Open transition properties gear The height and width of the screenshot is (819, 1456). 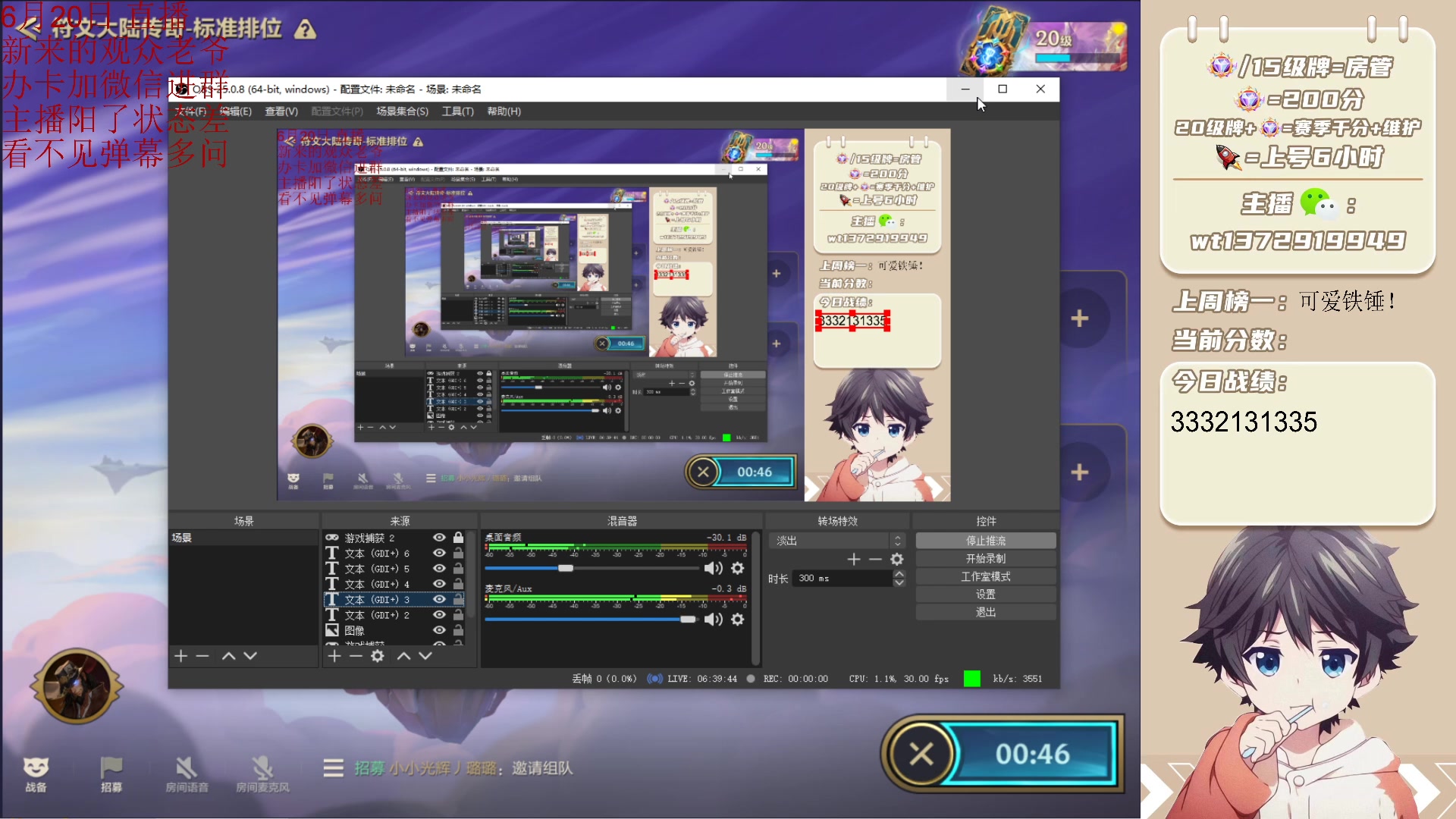pyautogui.click(x=897, y=559)
